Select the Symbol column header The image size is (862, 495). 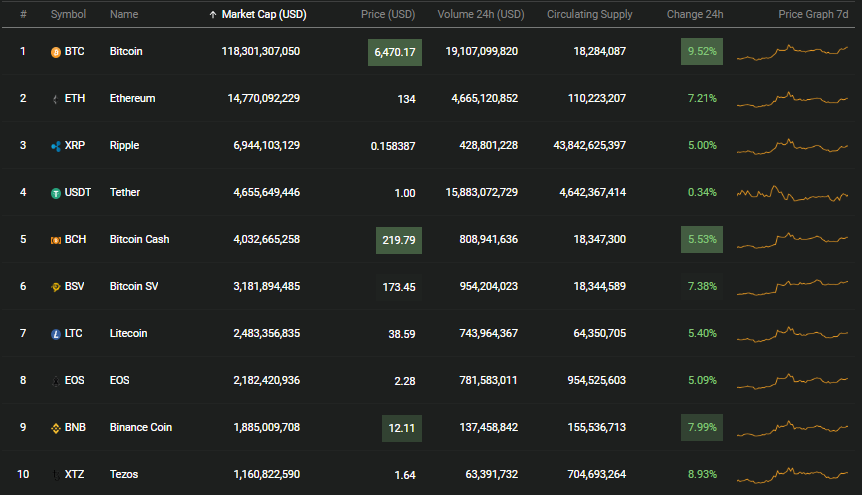pyautogui.click(x=68, y=14)
